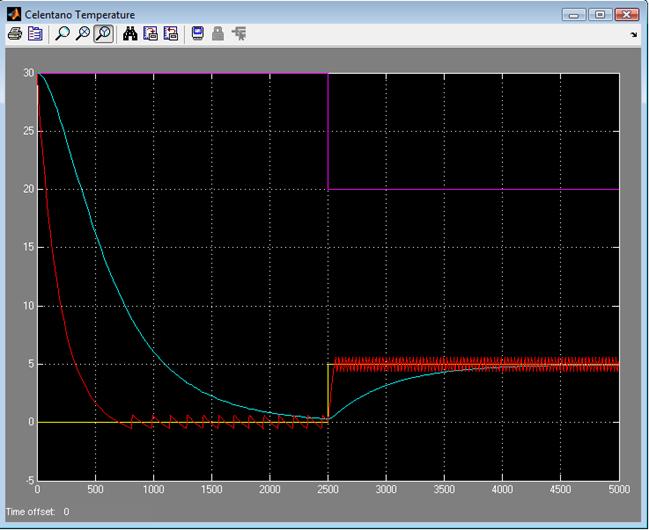Save the current axes settings
Screen dimensions: 649x530
(x=150, y=34)
